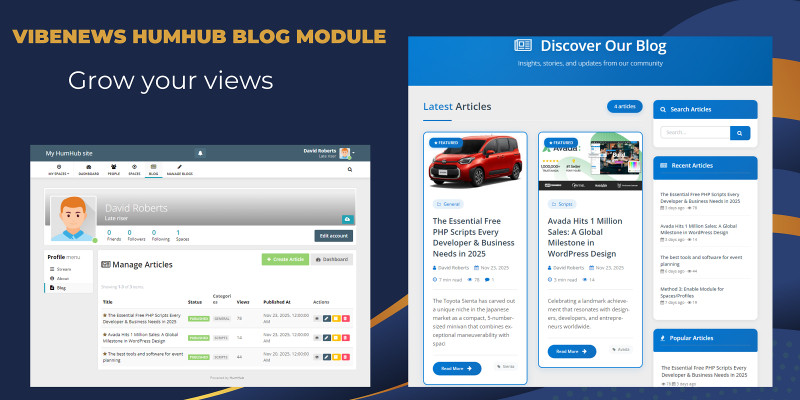Click the blue search button in Search Articles
800x400 pixels.
[740, 132]
